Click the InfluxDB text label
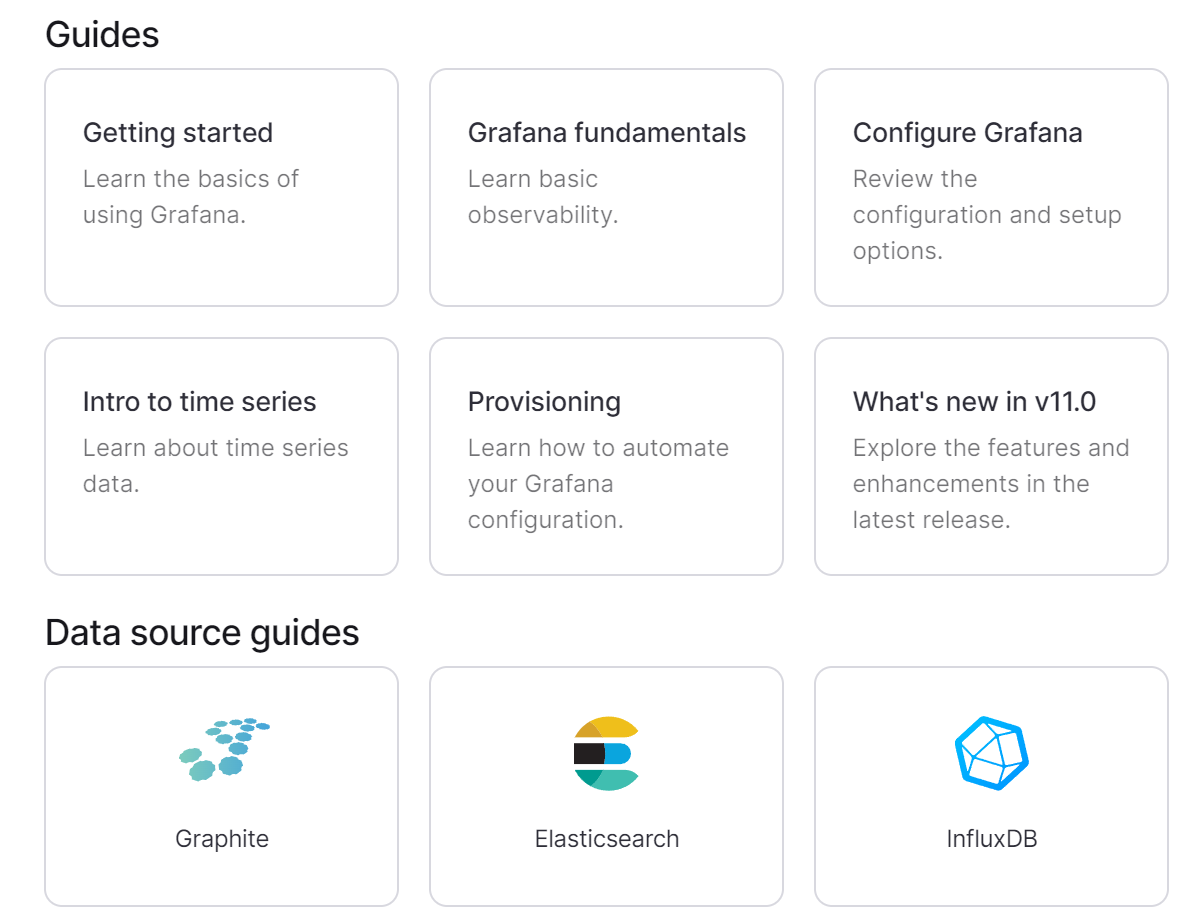This screenshot has width=1203, height=920. coord(992,838)
